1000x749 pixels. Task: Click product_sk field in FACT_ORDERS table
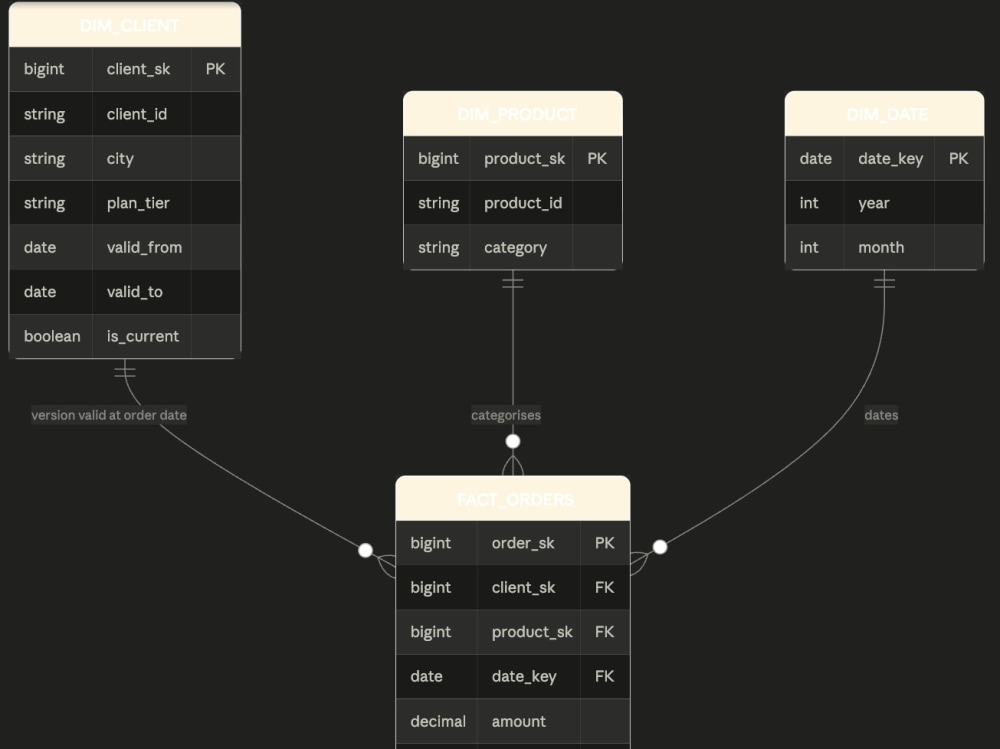[532, 632]
